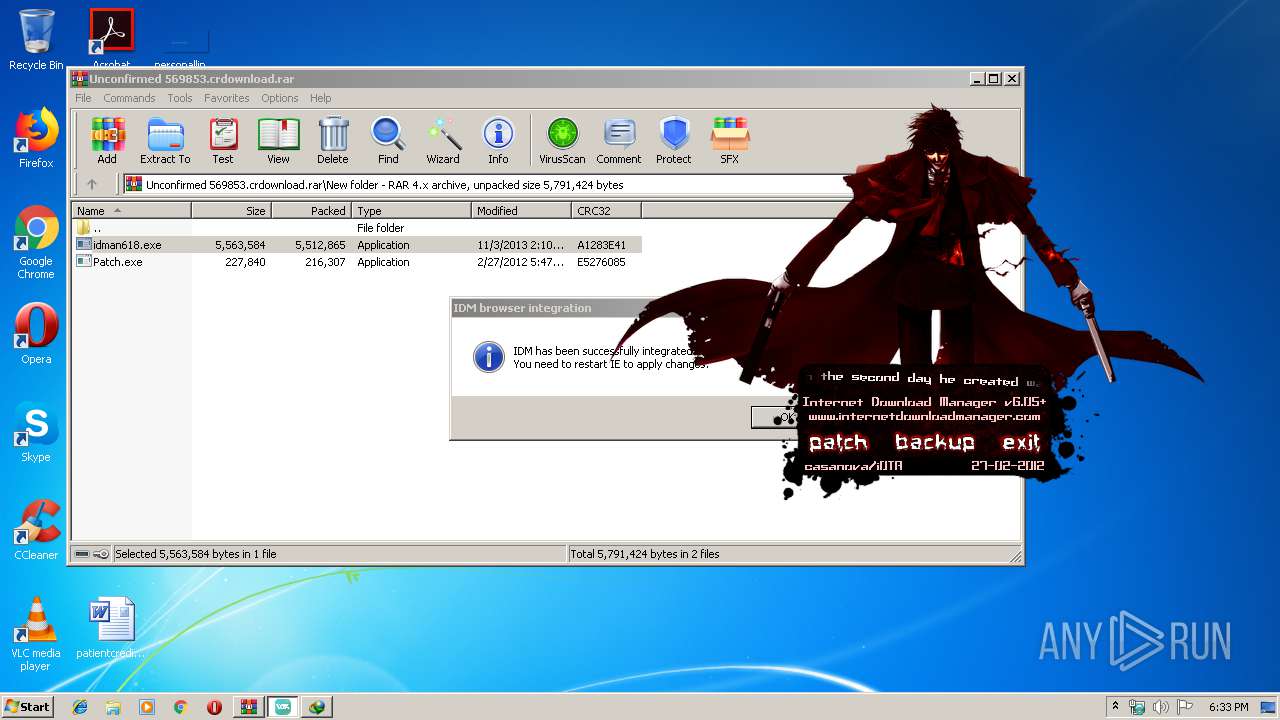Click 'backup' on the IDM patcher
1280x720 pixels.
click(934, 442)
